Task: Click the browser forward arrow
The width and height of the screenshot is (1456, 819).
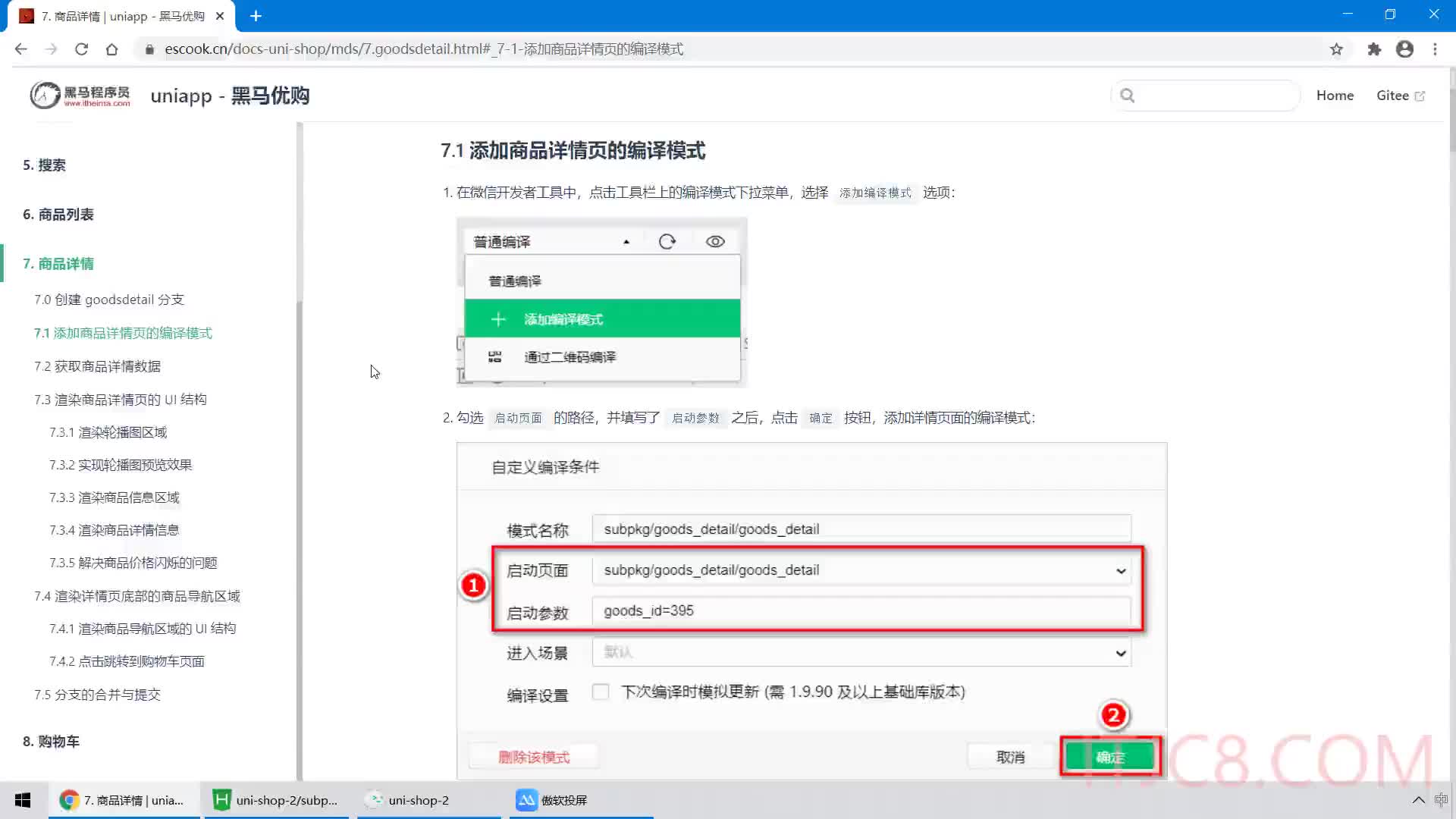Action: coord(51,49)
